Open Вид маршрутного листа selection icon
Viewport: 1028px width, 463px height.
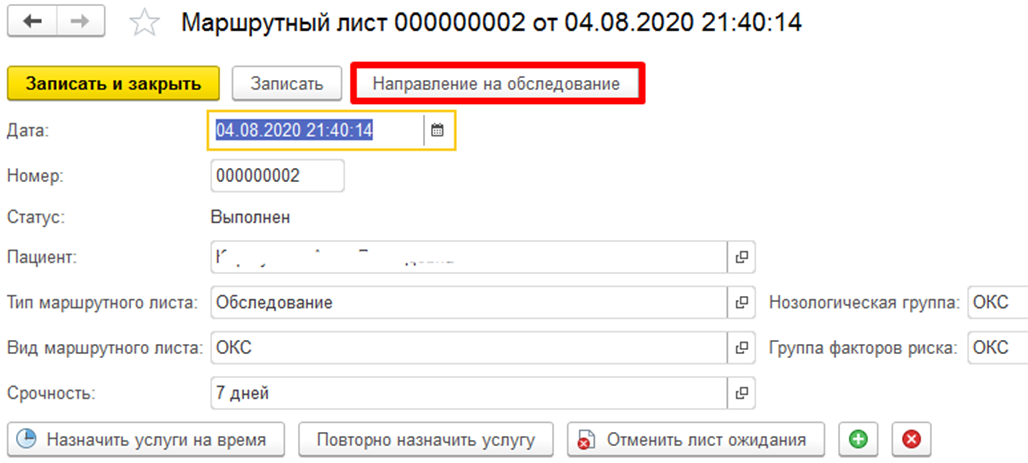click(x=741, y=347)
